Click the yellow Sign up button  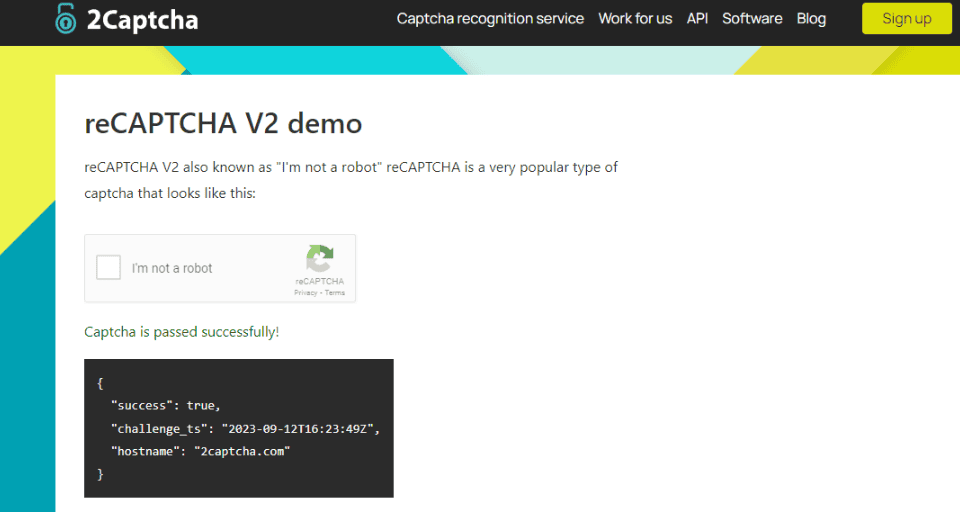(907, 18)
